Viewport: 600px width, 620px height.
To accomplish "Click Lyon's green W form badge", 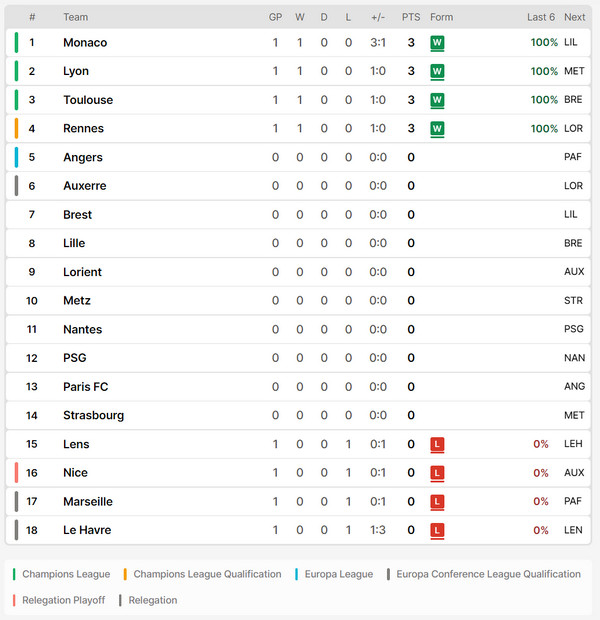I will [437, 72].
